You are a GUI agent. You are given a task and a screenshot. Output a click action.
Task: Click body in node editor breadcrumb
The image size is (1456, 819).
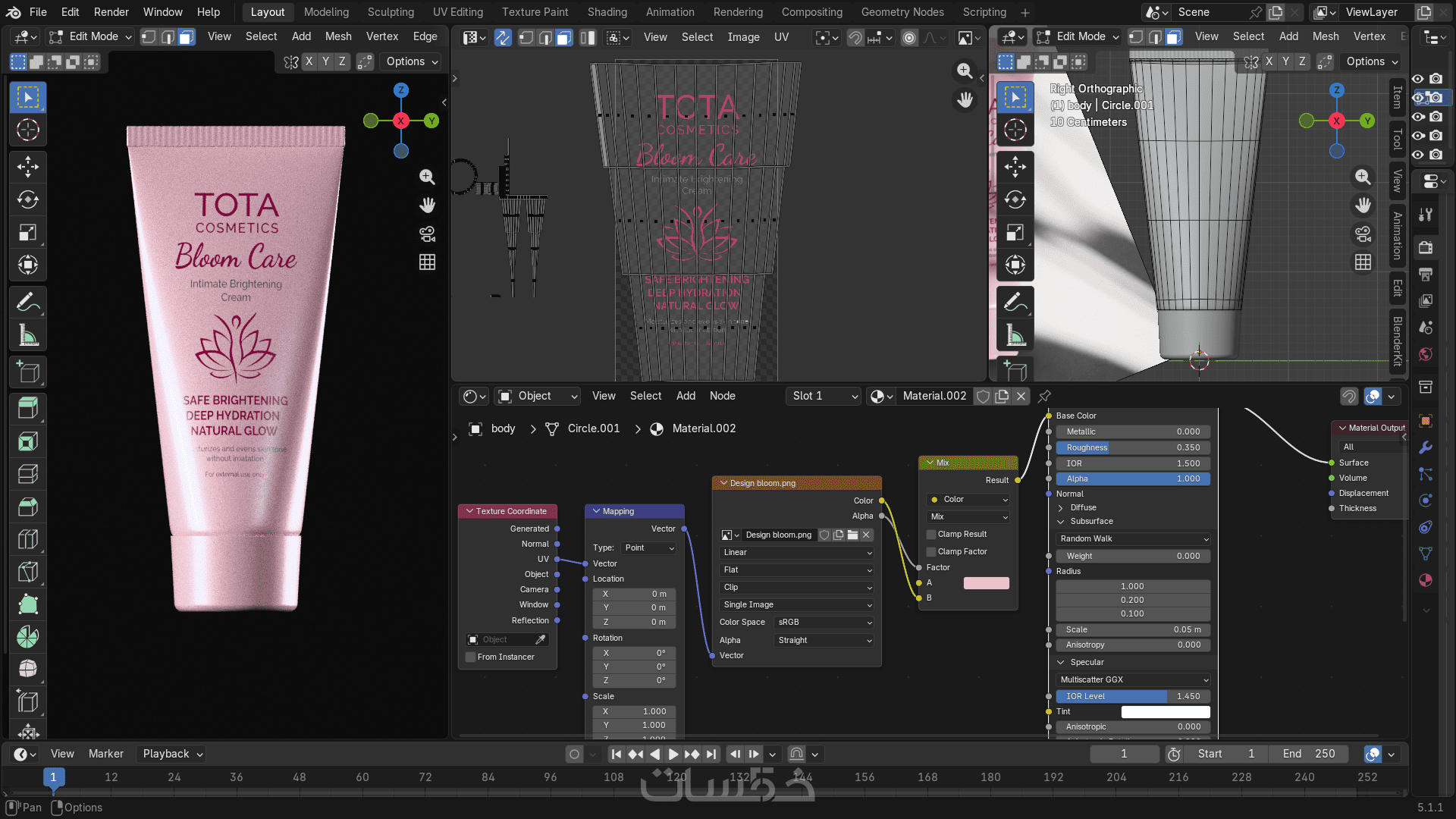pyautogui.click(x=503, y=429)
